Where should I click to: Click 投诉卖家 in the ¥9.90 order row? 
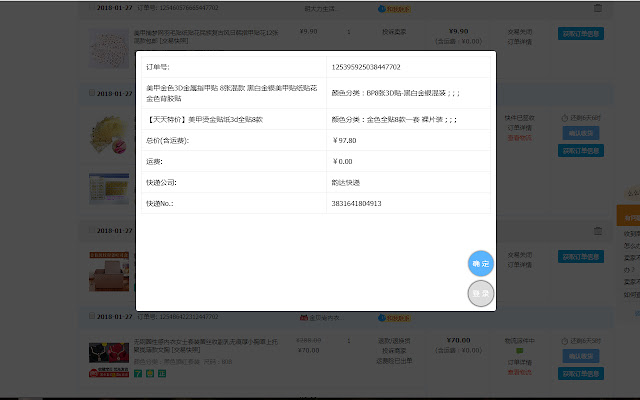pyautogui.click(x=394, y=32)
